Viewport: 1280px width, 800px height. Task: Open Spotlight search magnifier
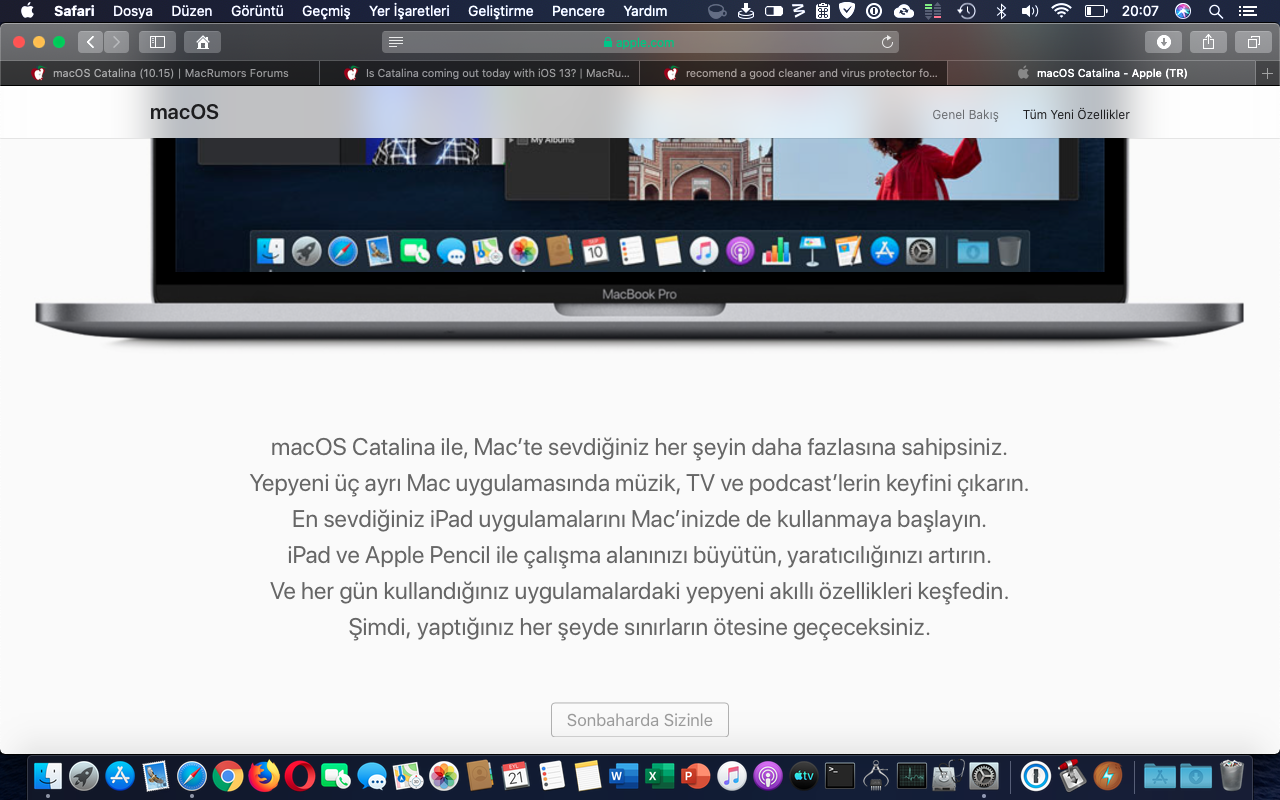tap(1216, 11)
